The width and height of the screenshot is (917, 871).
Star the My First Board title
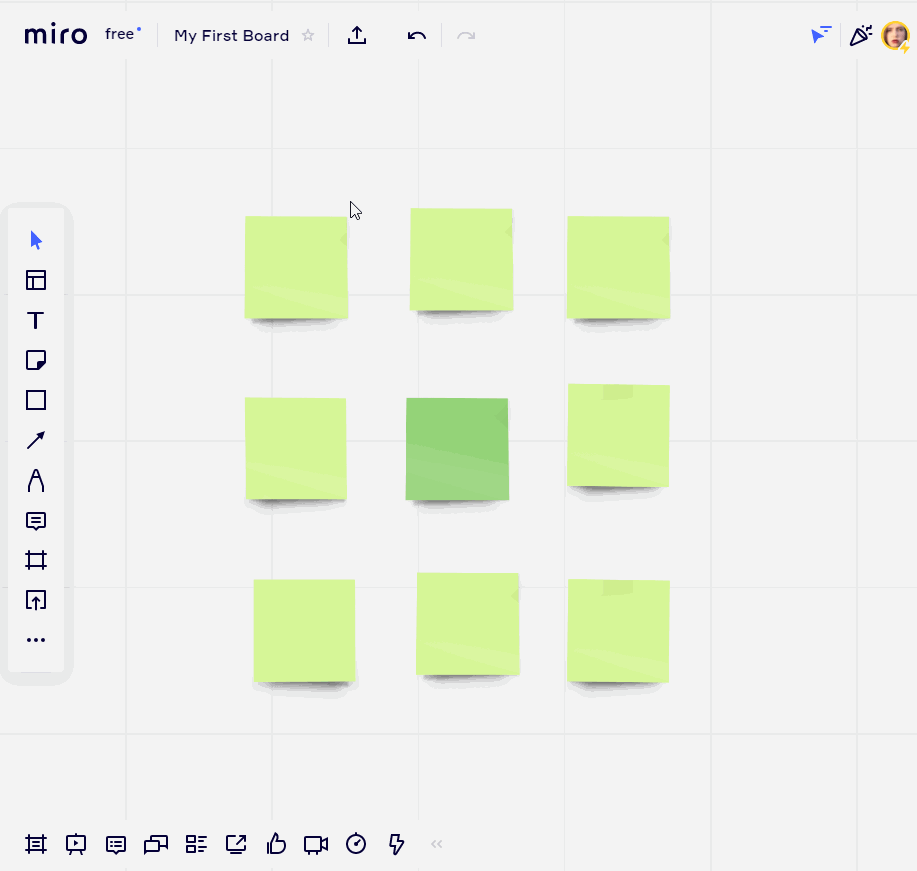(x=308, y=36)
